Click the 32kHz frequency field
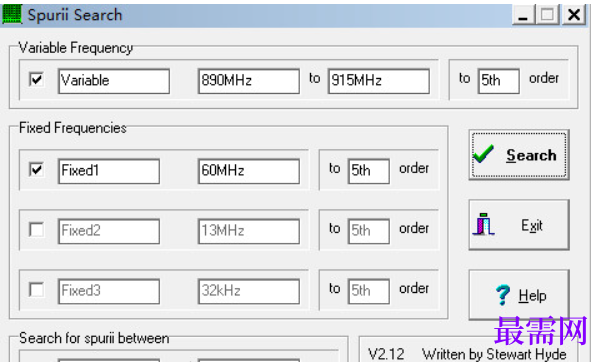The width and height of the screenshot is (606, 362). [x=249, y=291]
